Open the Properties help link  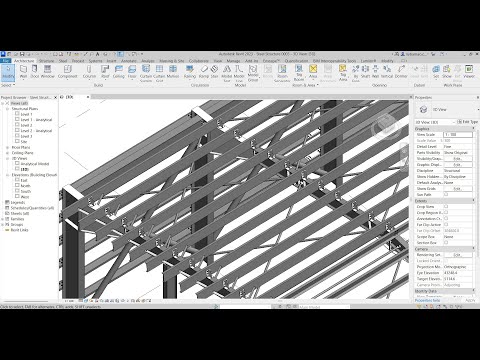(x=427, y=300)
